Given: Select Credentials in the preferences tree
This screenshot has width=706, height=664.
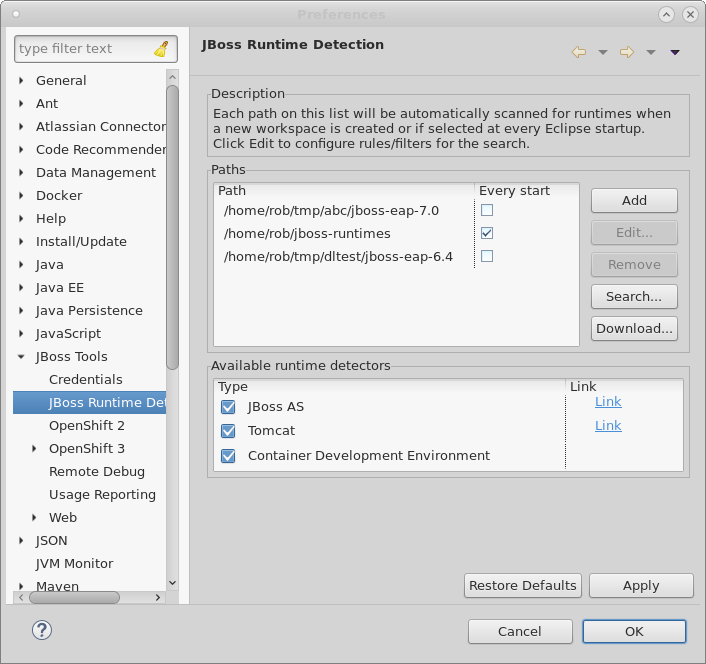Looking at the screenshot, I should pyautogui.click(x=85, y=380).
